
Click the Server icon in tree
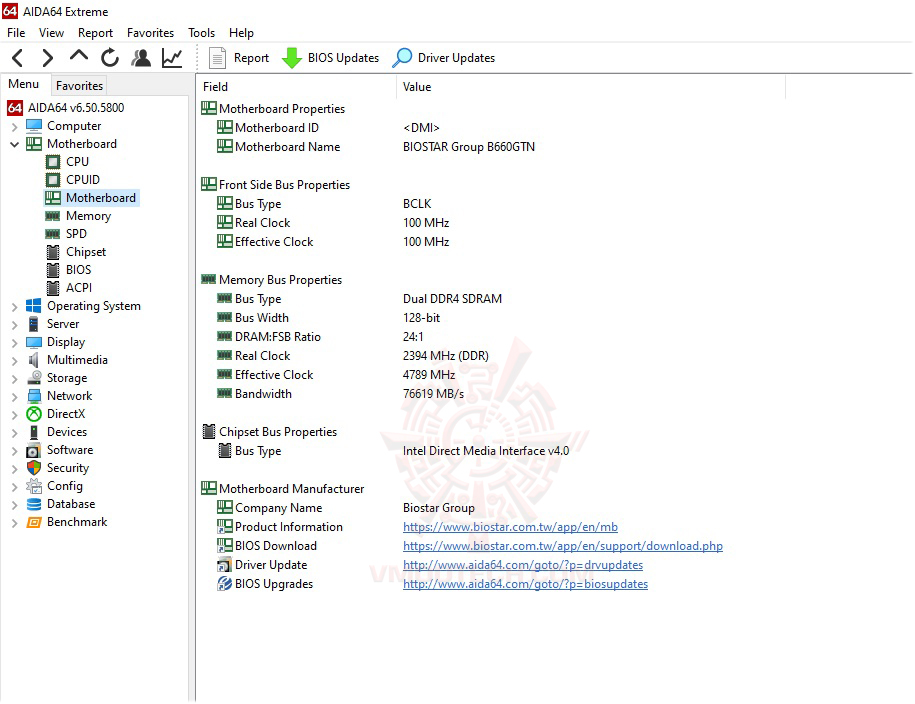[34, 324]
